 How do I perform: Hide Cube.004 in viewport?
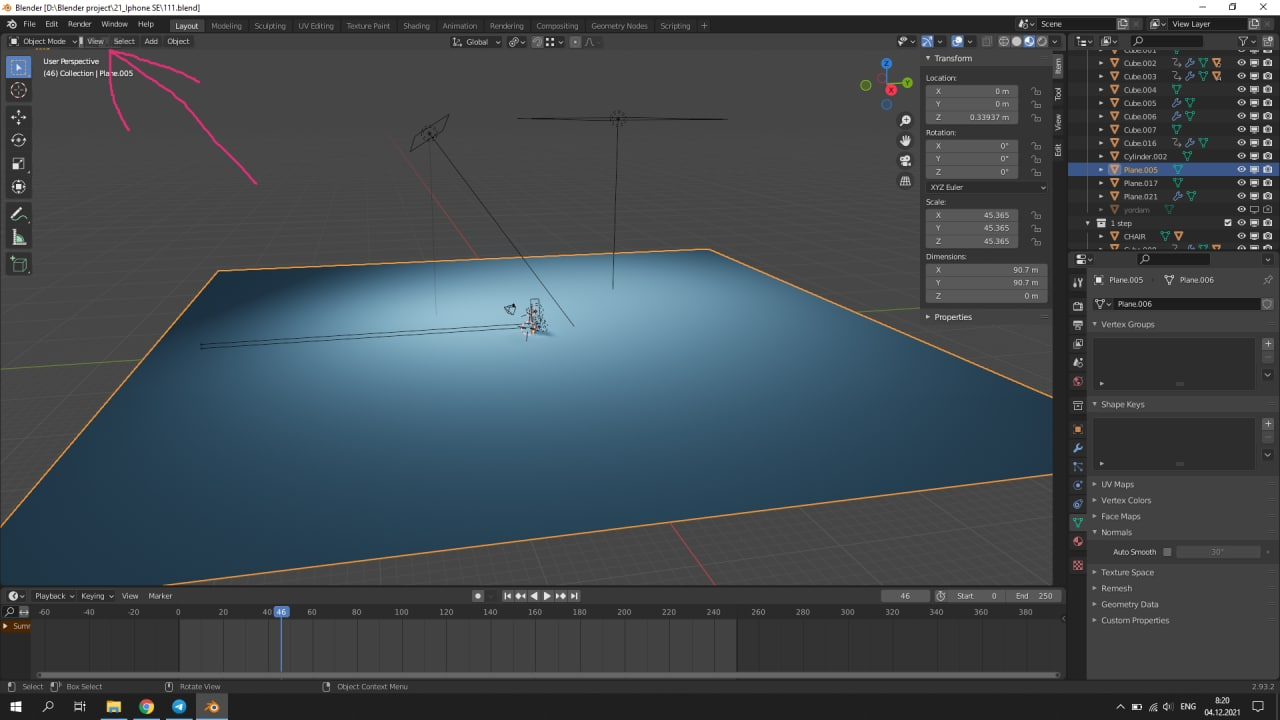1241,90
